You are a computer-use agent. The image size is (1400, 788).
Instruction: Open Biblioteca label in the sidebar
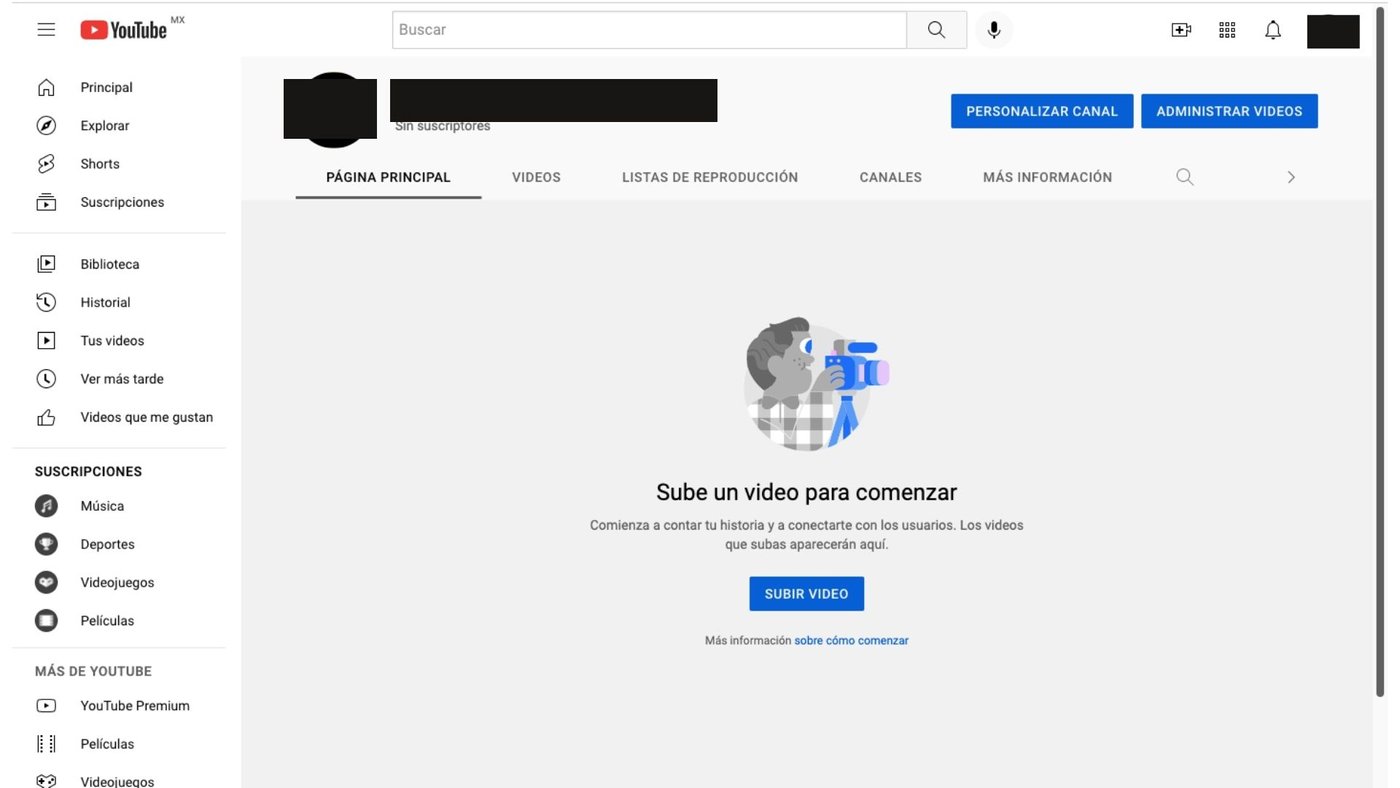[110, 264]
